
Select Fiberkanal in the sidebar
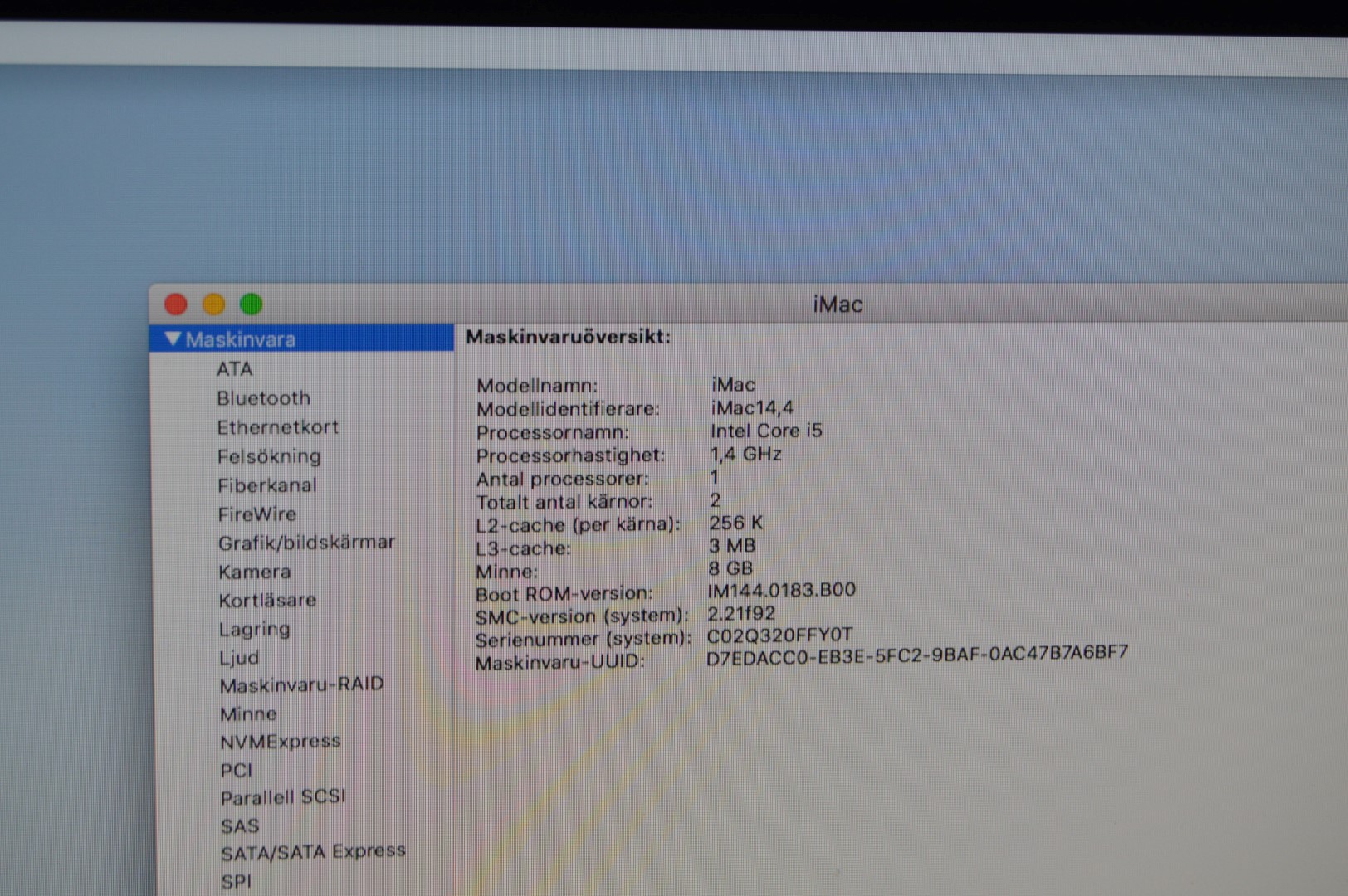tap(266, 485)
